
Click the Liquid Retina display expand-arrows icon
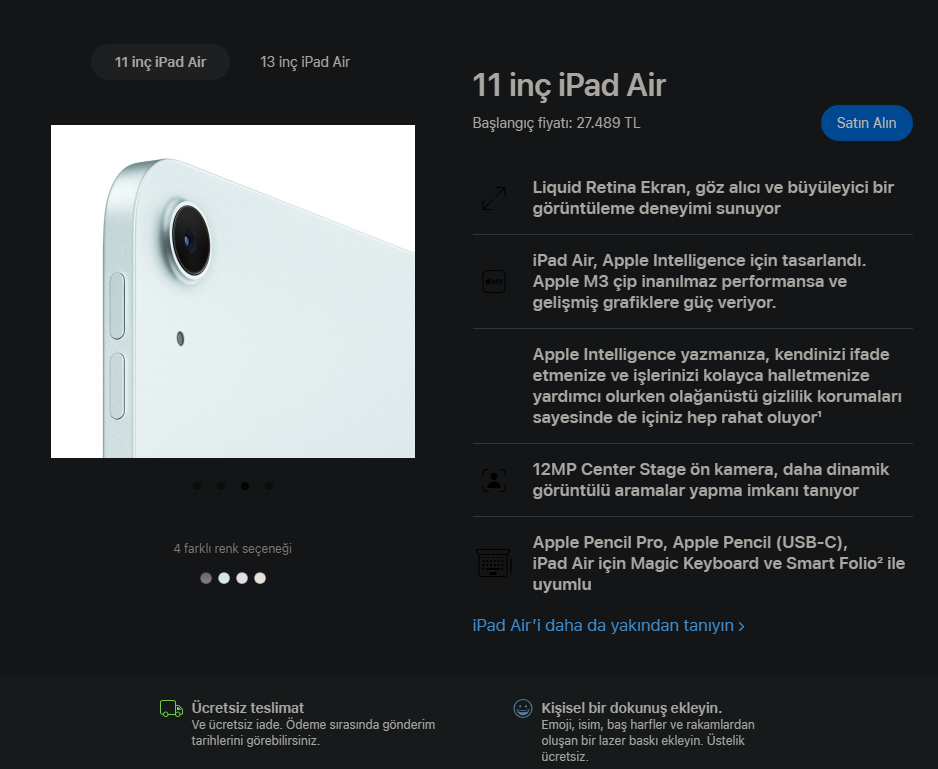(x=494, y=198)
